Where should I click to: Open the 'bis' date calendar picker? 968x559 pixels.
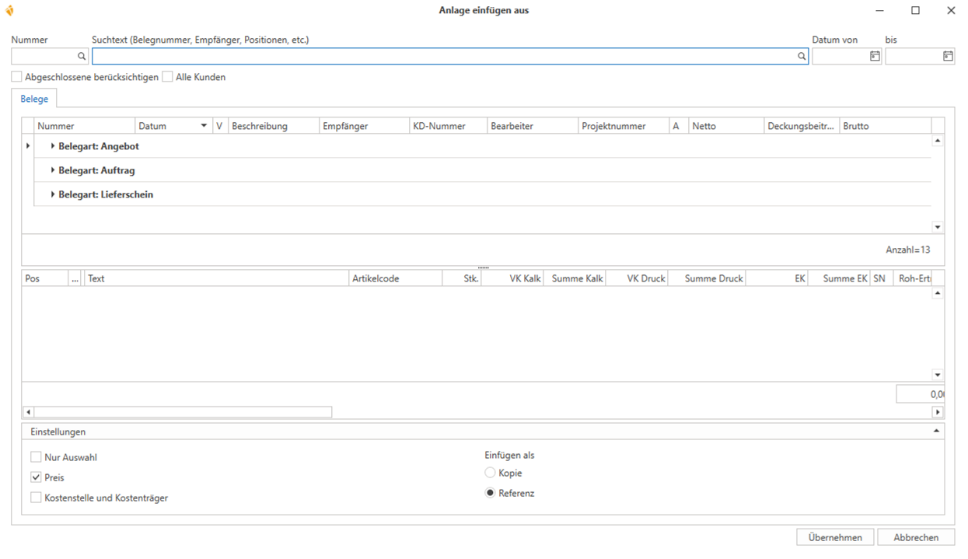pyautogui.click(x=948, y=57)
